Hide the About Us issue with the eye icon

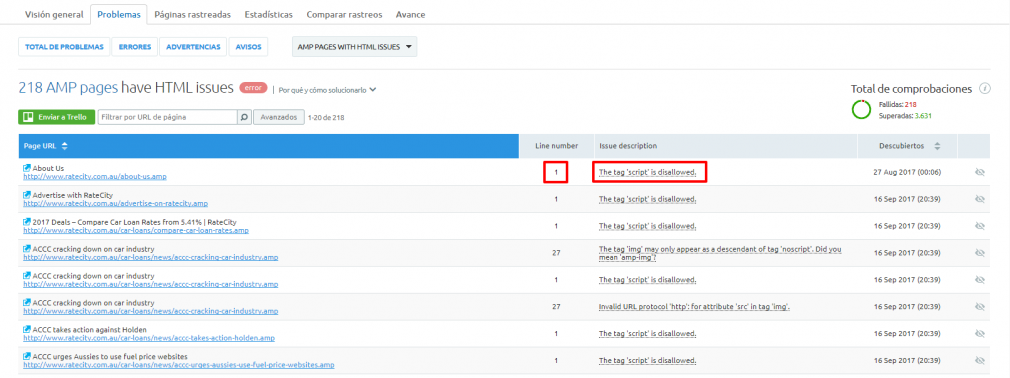tap(980, 173)
